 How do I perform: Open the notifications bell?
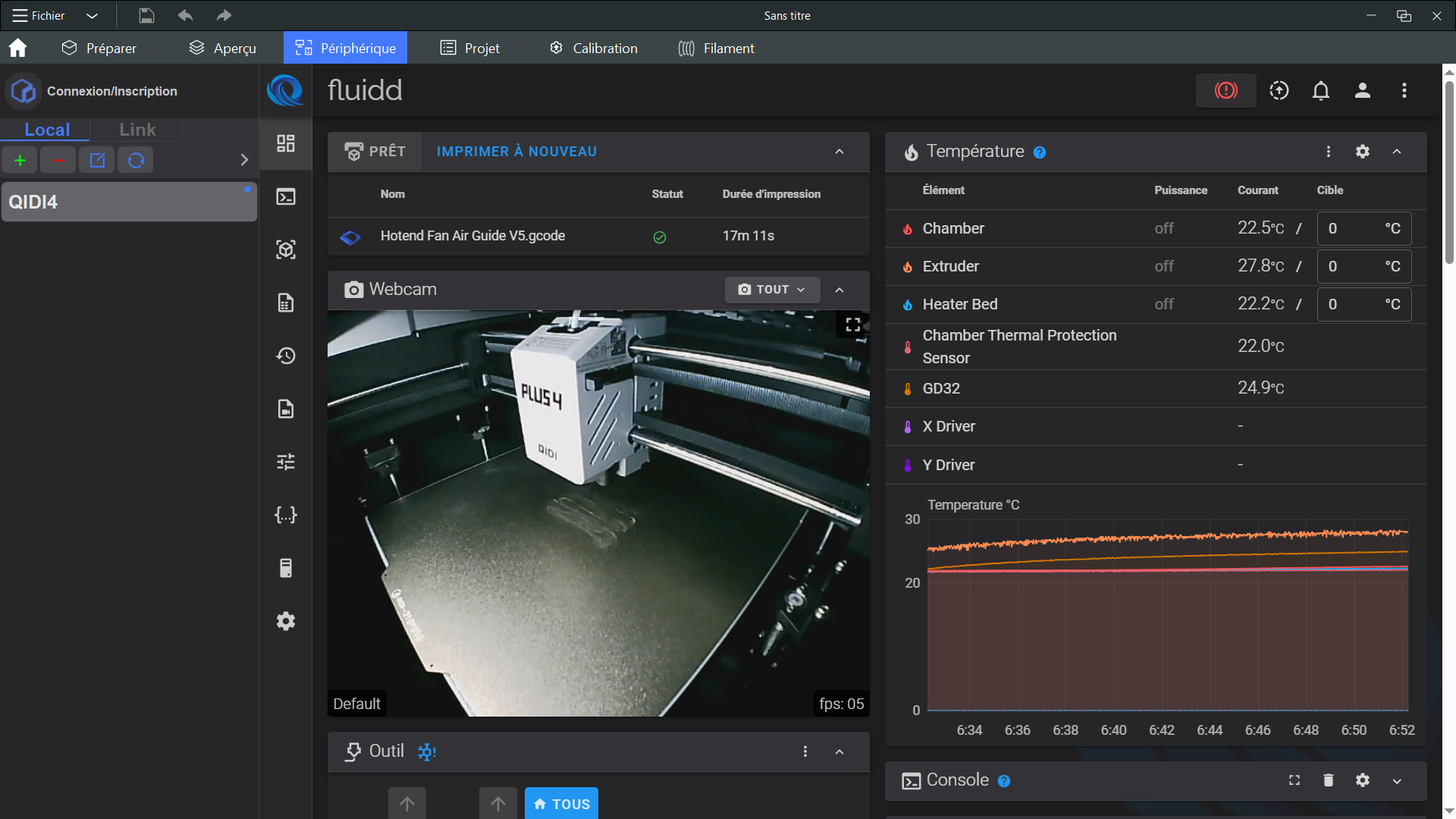tap(1320, 91)
